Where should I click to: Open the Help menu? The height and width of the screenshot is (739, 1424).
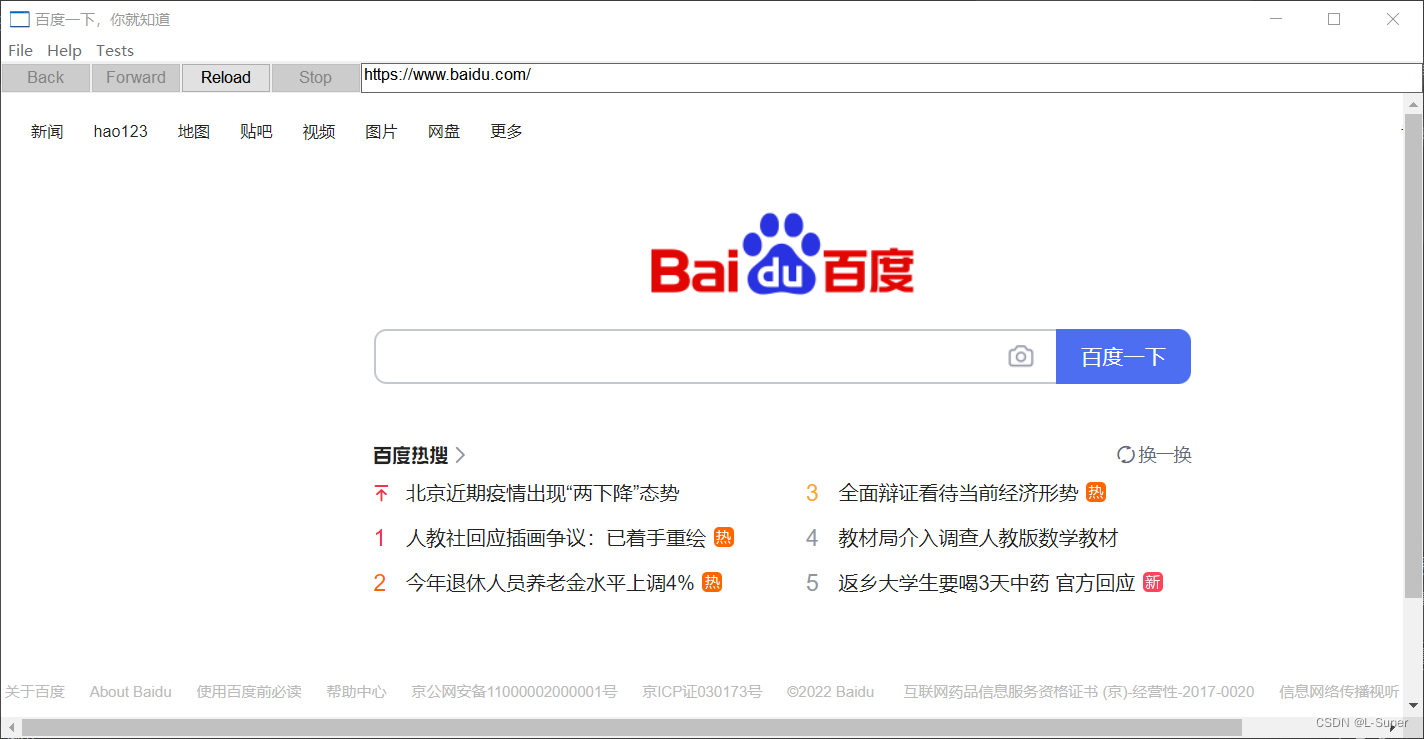64,50
